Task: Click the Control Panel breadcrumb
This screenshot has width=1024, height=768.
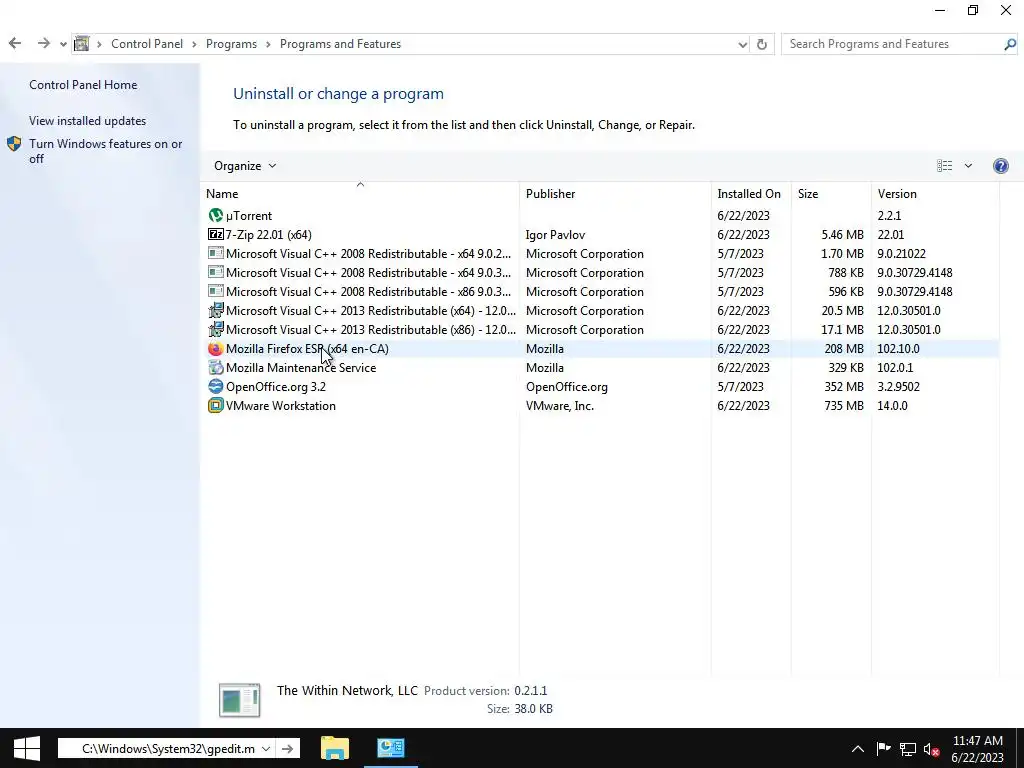Action: point(147,44)
